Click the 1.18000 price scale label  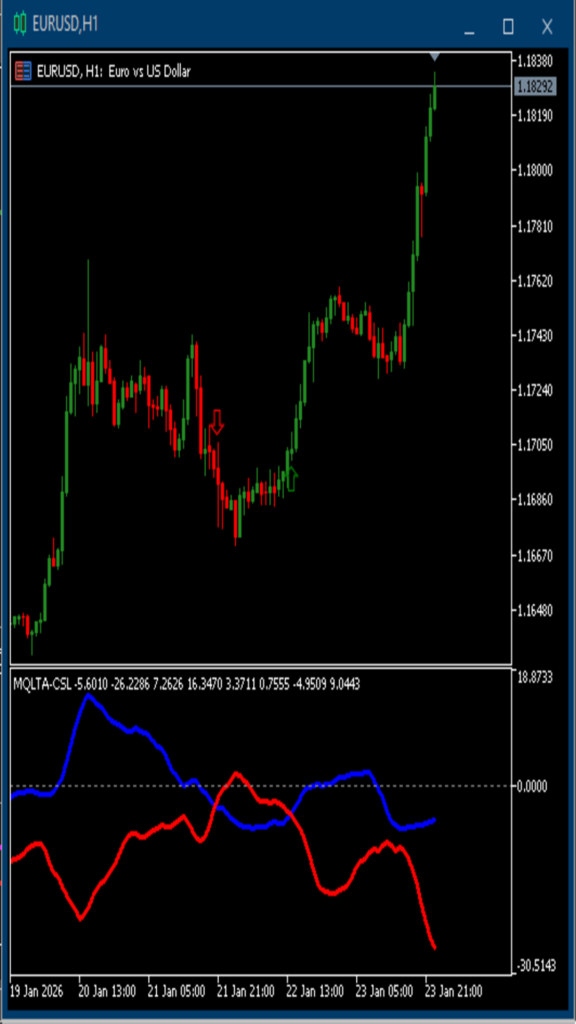[535, 170]
